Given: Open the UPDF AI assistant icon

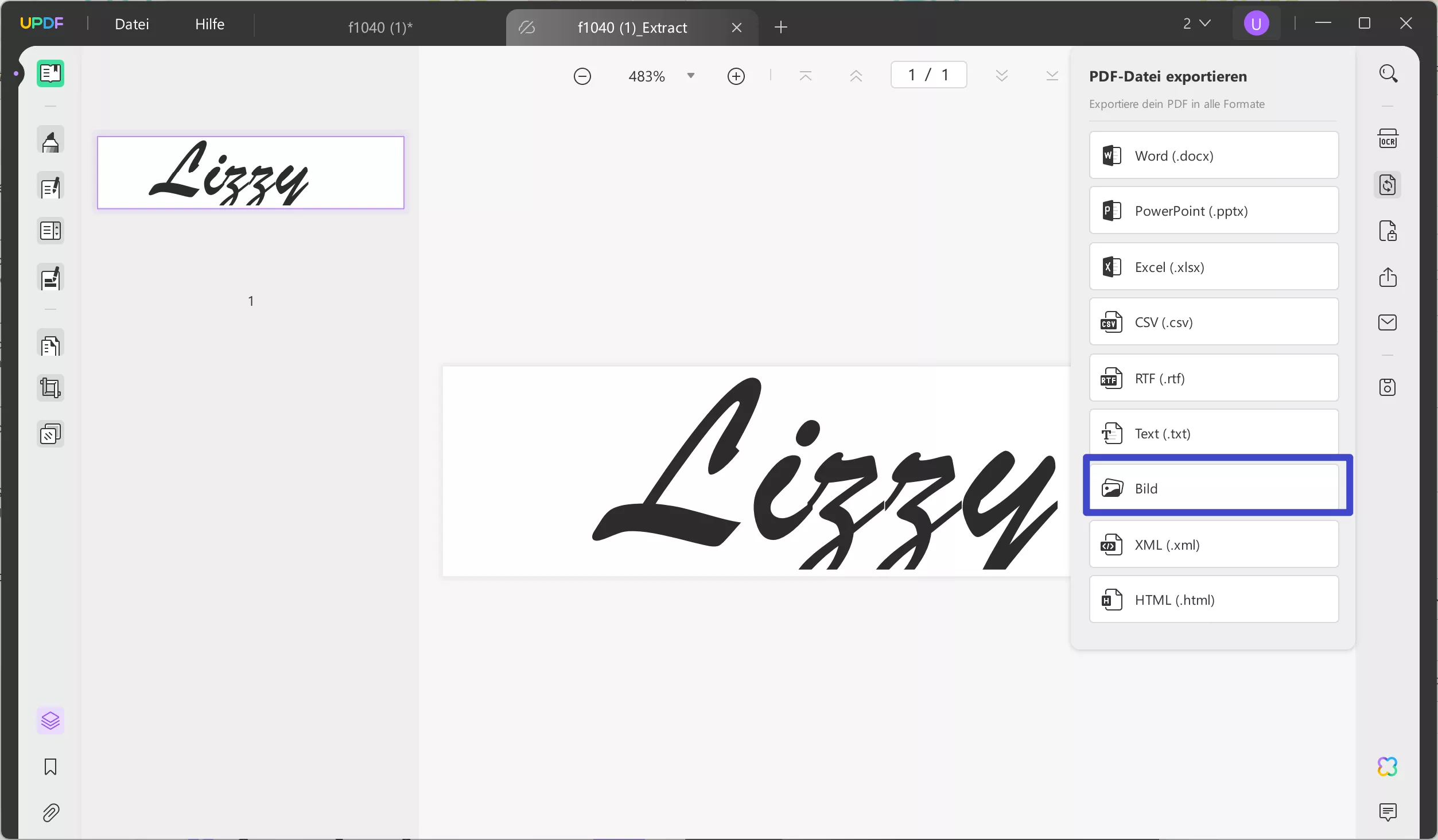Looking at the screenshot, I should point(1388,767).
